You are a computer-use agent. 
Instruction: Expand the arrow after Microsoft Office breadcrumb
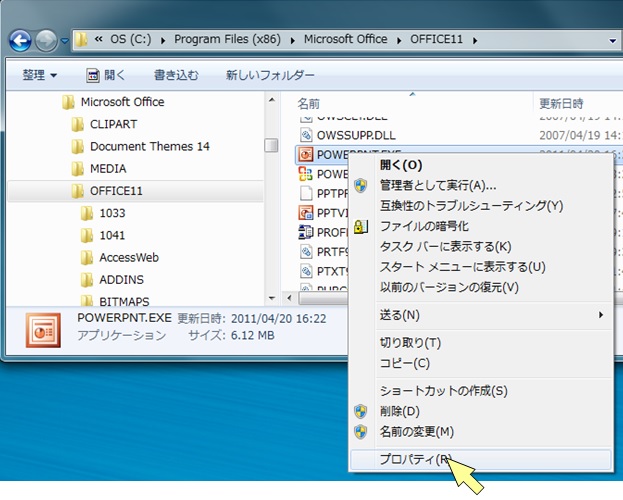[x=399, y=40]
